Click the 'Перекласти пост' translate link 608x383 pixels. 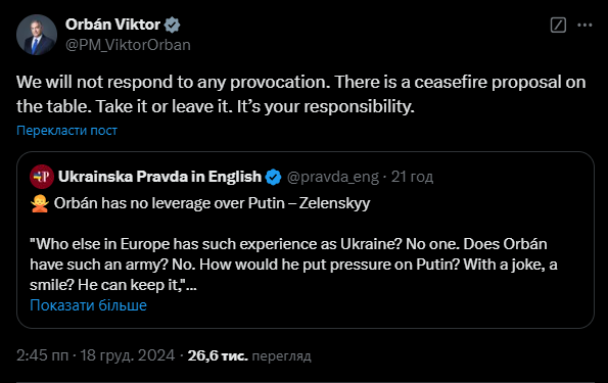pos(67,131)
